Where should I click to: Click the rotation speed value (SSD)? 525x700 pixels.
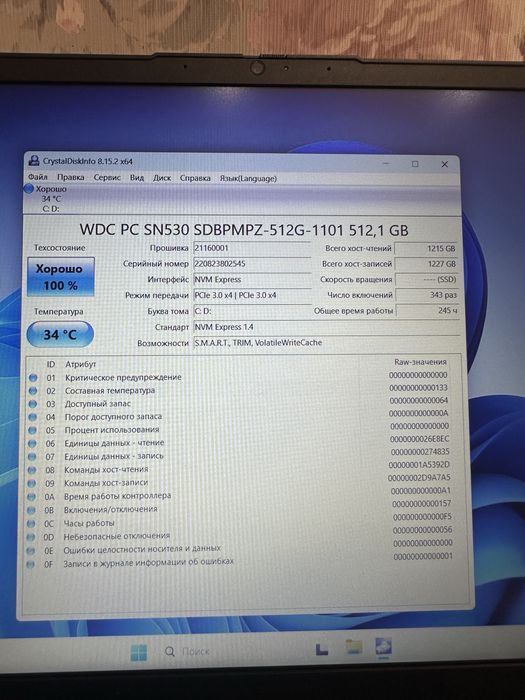[427, 279]
